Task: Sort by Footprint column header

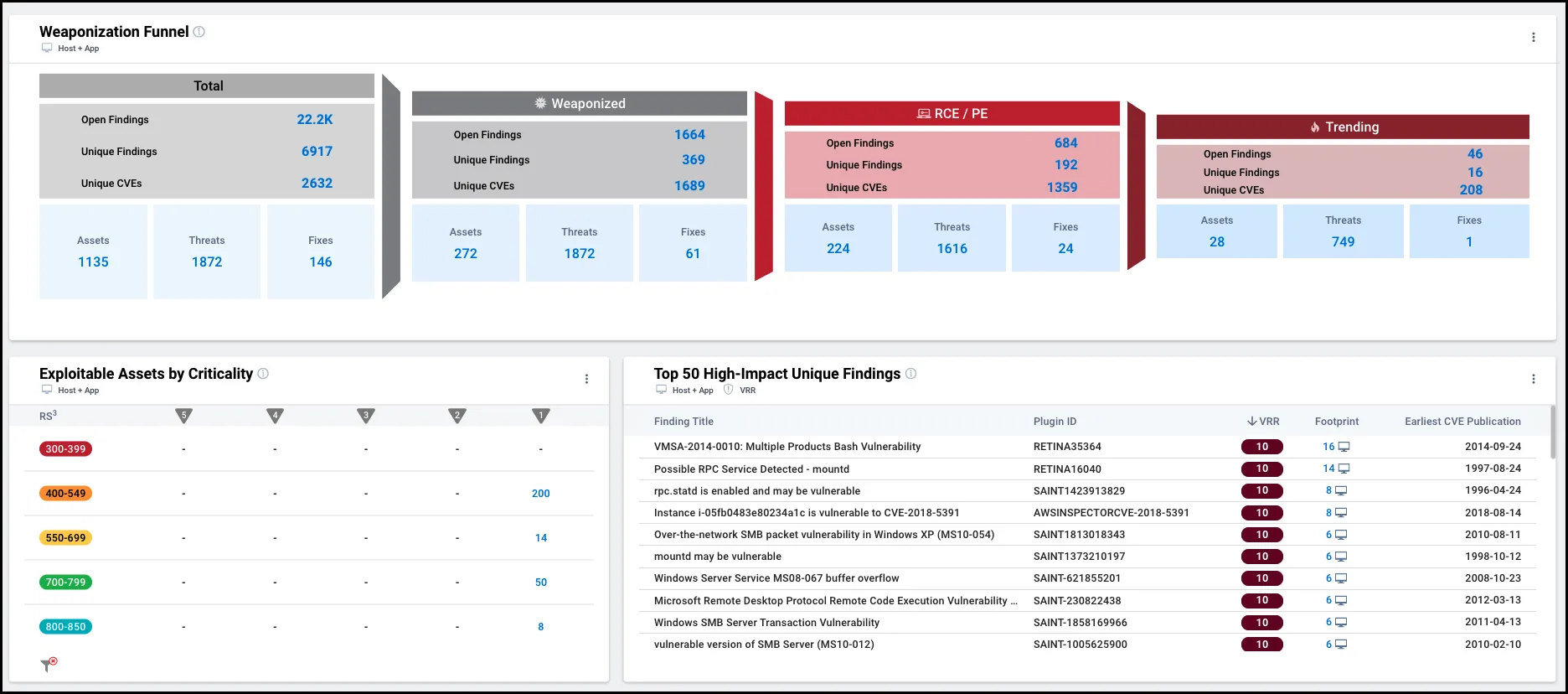Action: coord(1337,422)
